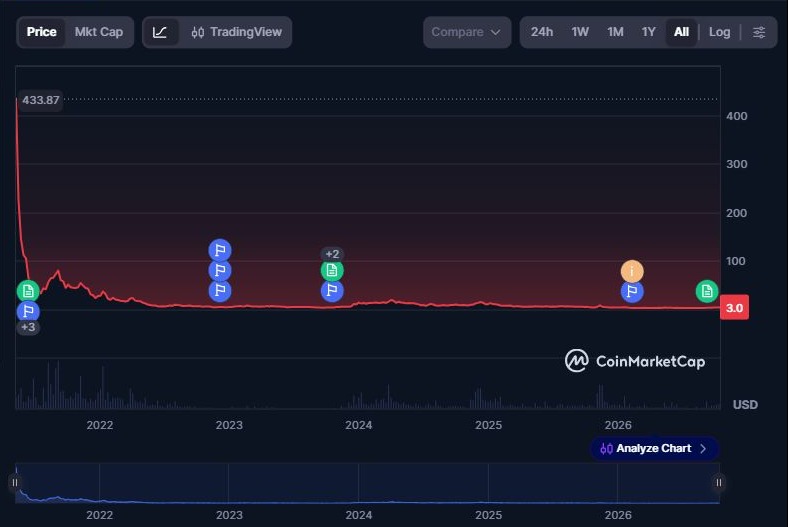Open the orange info marker near 2026
This screenshot has width=788, height=527.
coord(632,271)
